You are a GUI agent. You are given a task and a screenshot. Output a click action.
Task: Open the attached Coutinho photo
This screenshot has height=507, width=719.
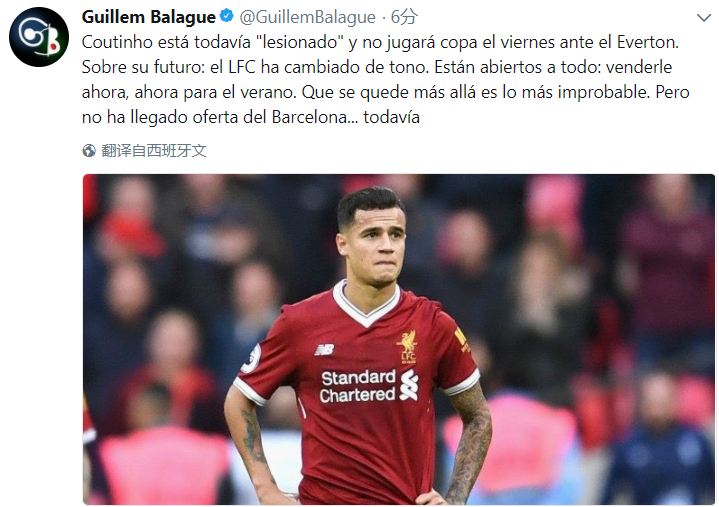(398, 339)
